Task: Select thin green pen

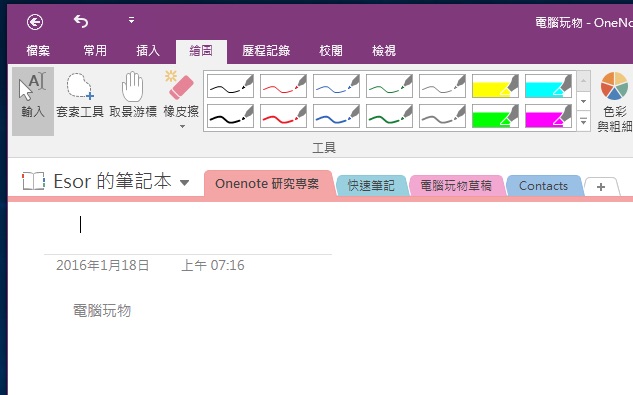Action: tap(389, 86)
